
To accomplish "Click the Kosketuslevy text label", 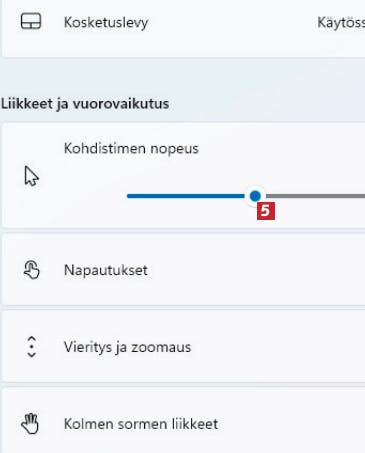I will click(x=106, y=23).
